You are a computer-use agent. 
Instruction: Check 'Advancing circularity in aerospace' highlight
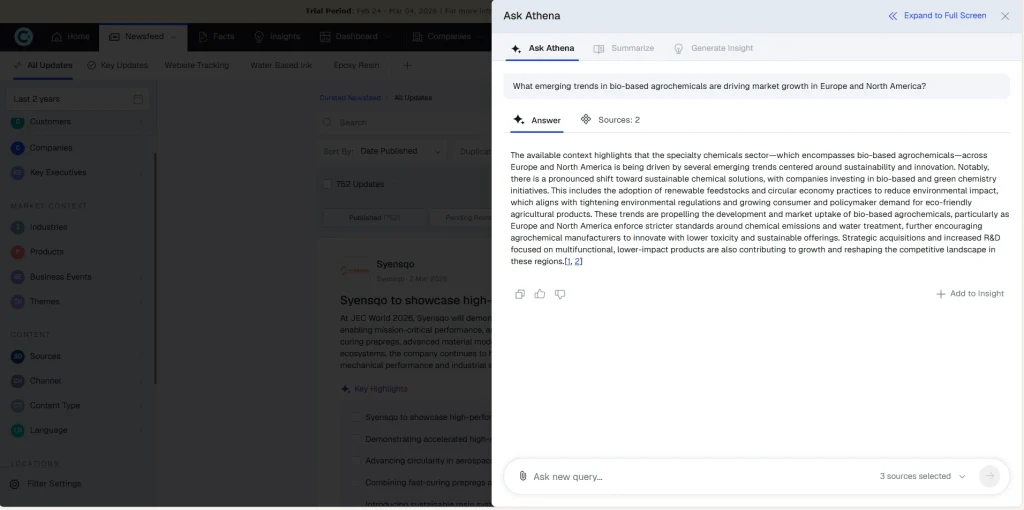point(356,461)
